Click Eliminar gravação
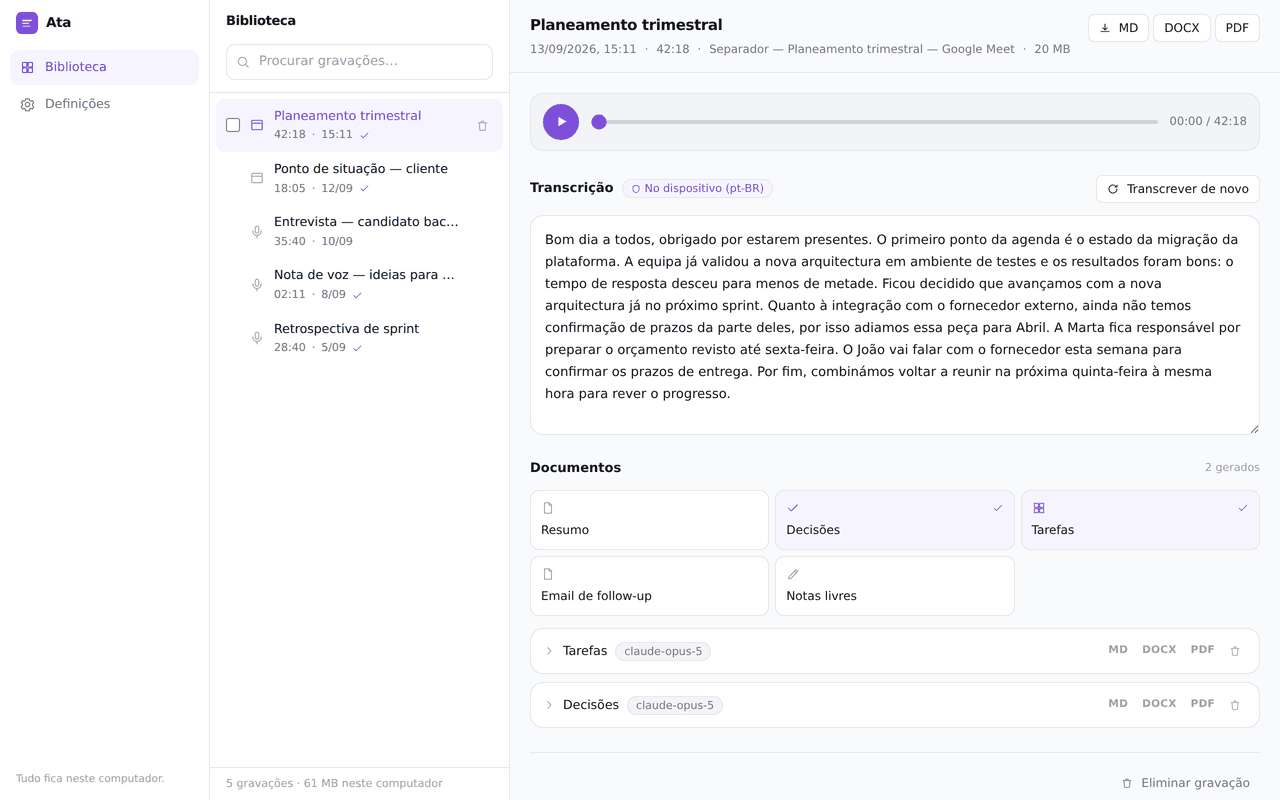Image resolution: width=1280 pixels, height=800 pixels. tap(1185, 783)
